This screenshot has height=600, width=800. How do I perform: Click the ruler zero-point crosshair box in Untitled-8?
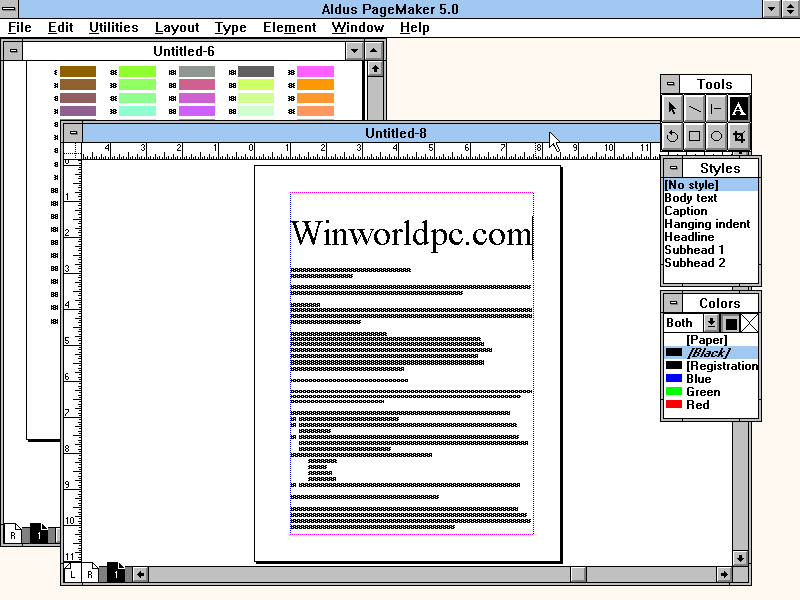[x=72, y=152]
